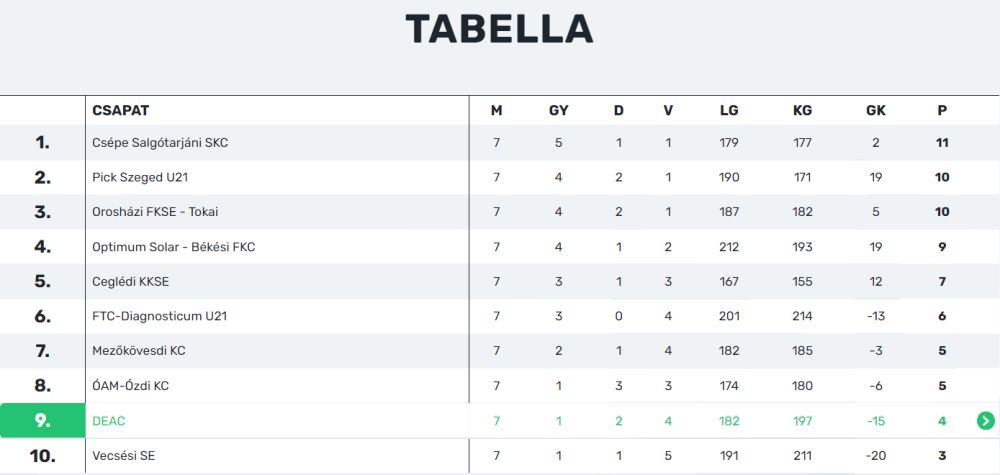Click the TABELLA heading
The image size is (1000, 475).
pyautogui.click(x=499, y=30)
